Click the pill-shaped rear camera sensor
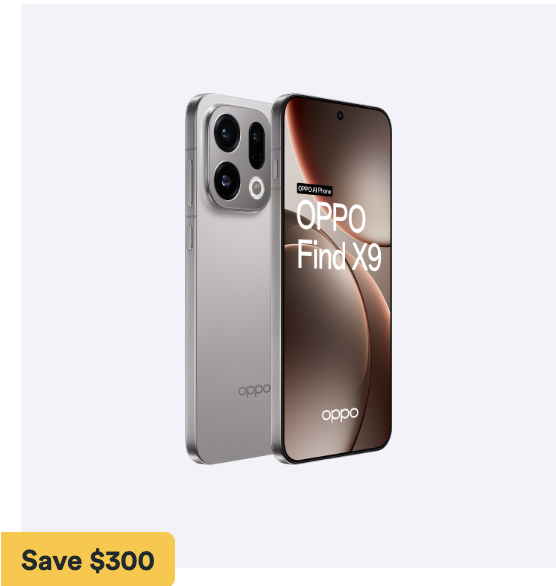The height and width of the screenshot is (586, 556). pyautogui.click(x=256, y=145)
